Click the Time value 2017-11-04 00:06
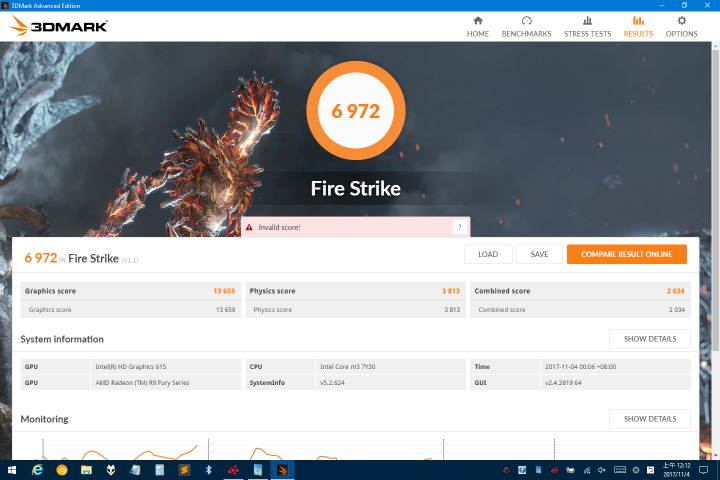This screenshot has width=720, height=480. [580, 367]
